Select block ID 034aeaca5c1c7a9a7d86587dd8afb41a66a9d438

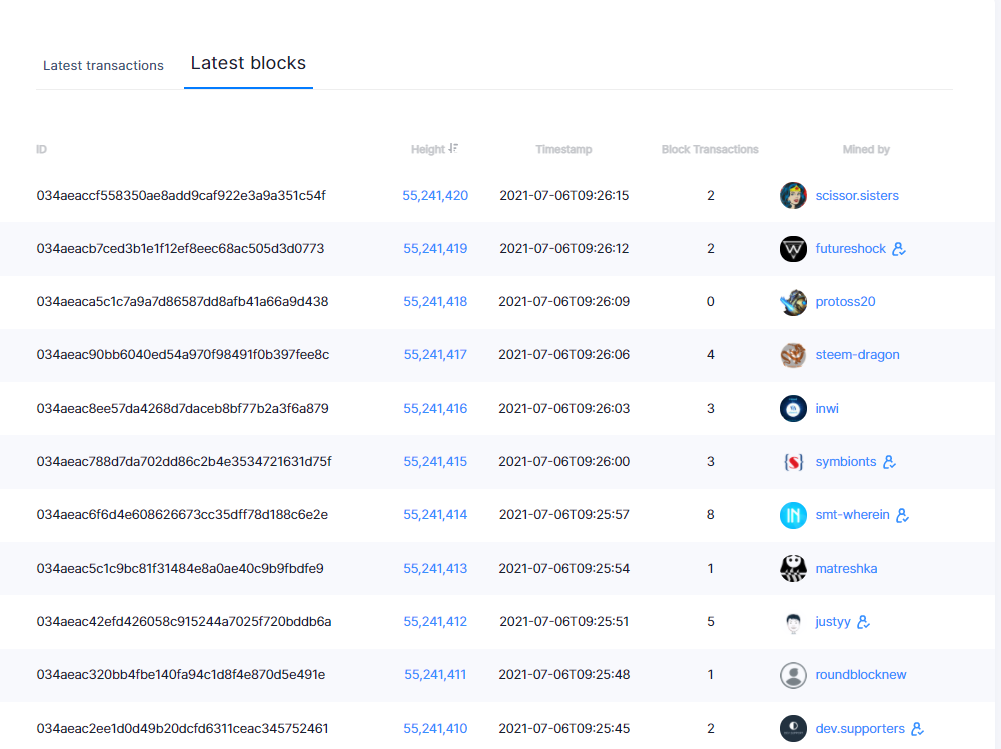182,301
